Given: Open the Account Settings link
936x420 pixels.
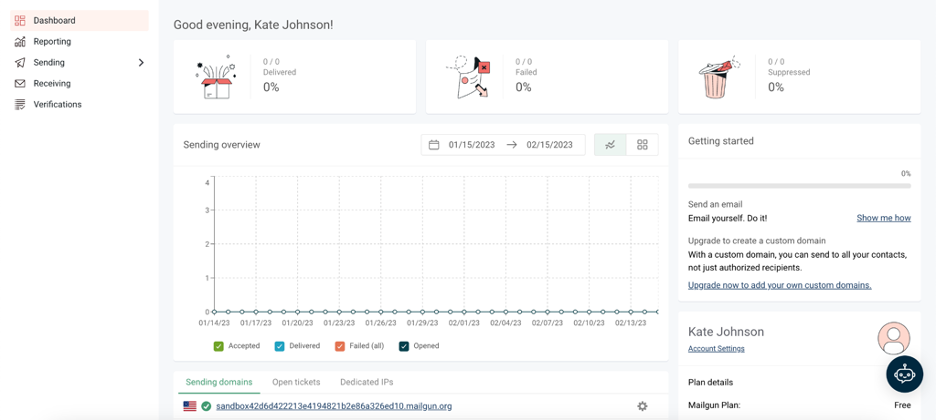Looking at the screenshot, I should (716, 349).
